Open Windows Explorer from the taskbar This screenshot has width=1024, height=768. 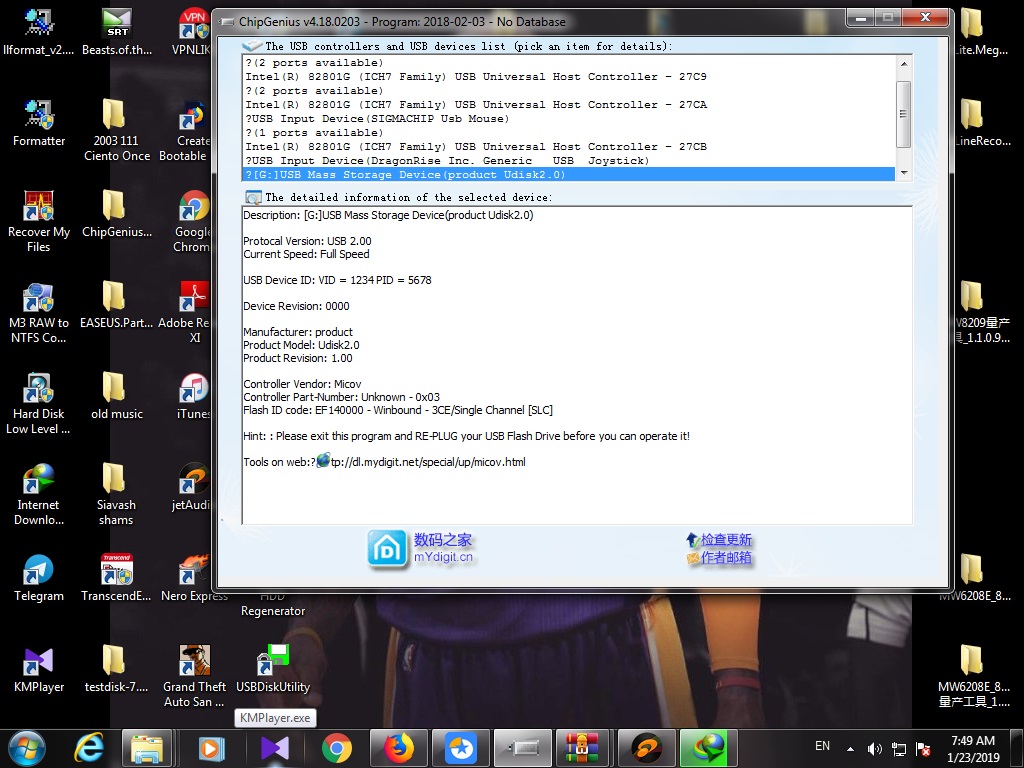(147, 748)
